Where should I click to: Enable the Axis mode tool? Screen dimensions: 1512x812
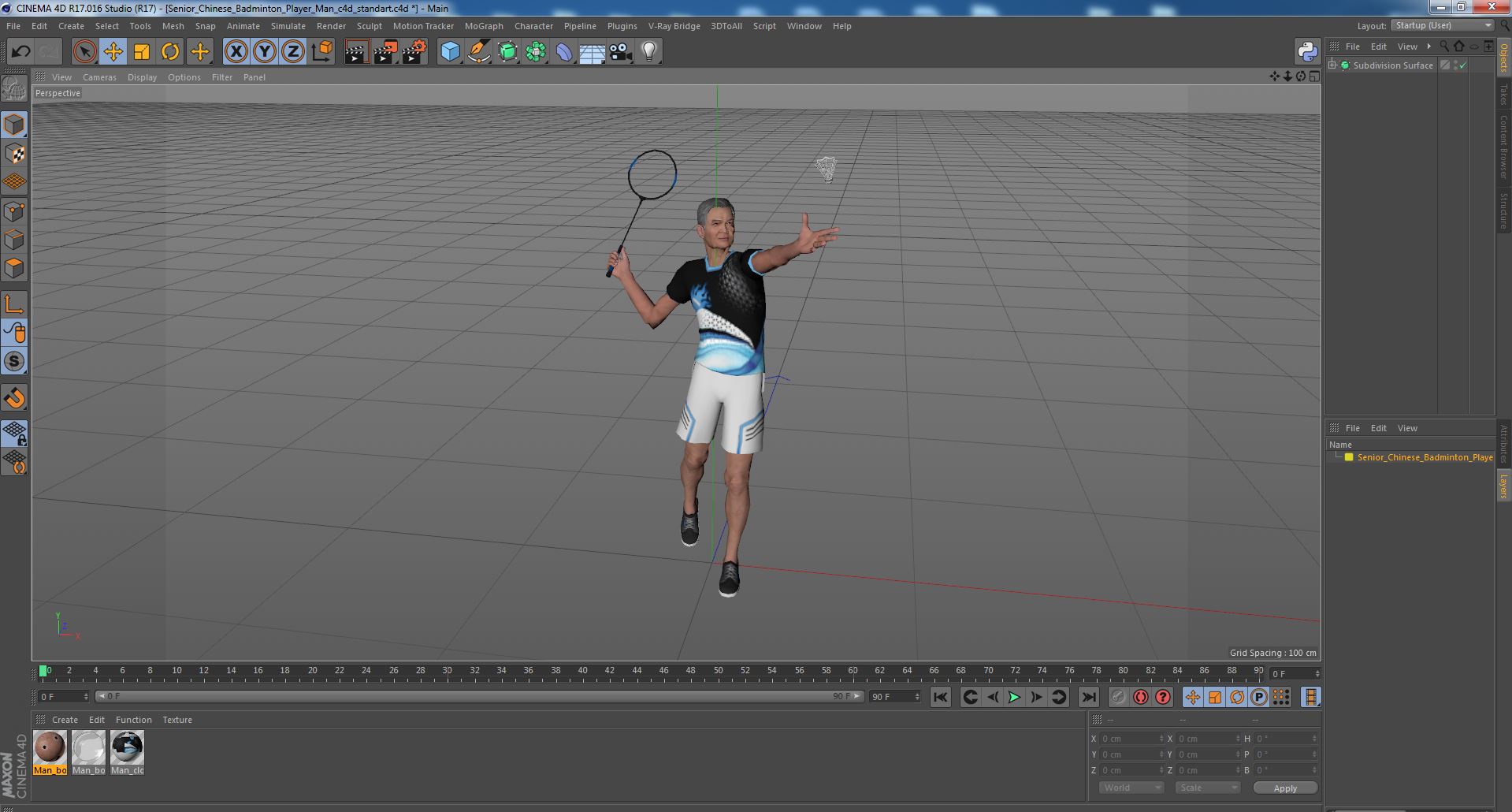[x=14, y=304]
